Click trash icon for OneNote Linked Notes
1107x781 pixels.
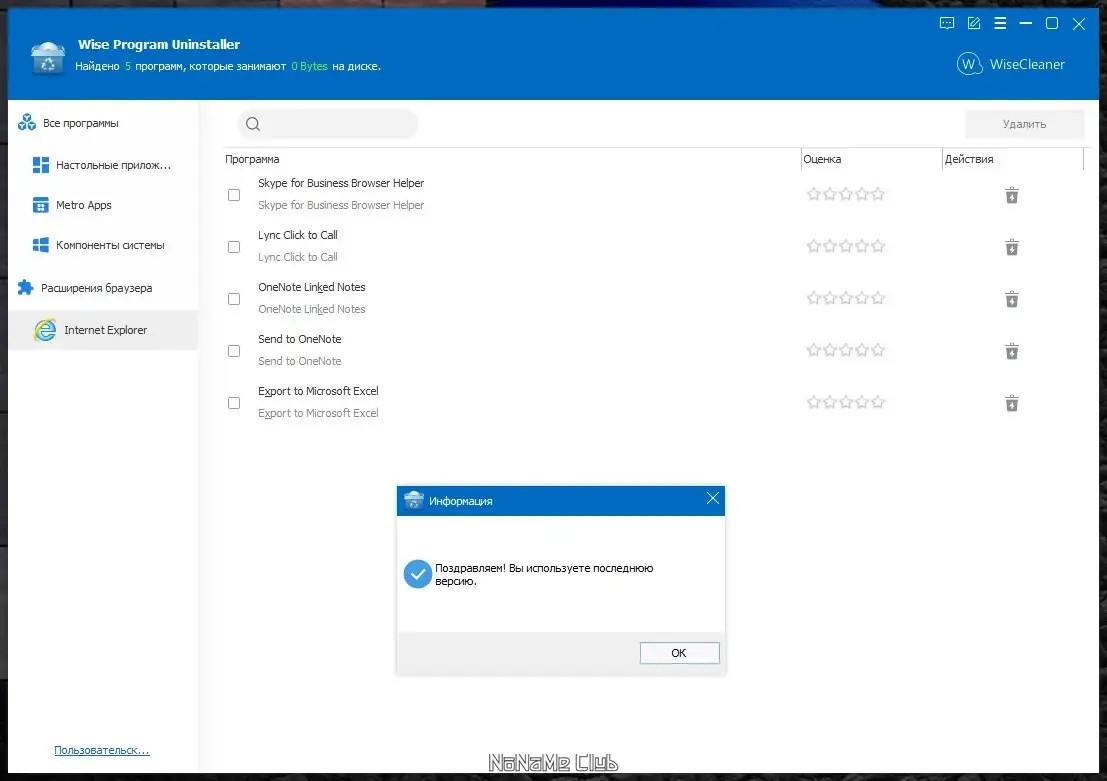[1012, 299]
